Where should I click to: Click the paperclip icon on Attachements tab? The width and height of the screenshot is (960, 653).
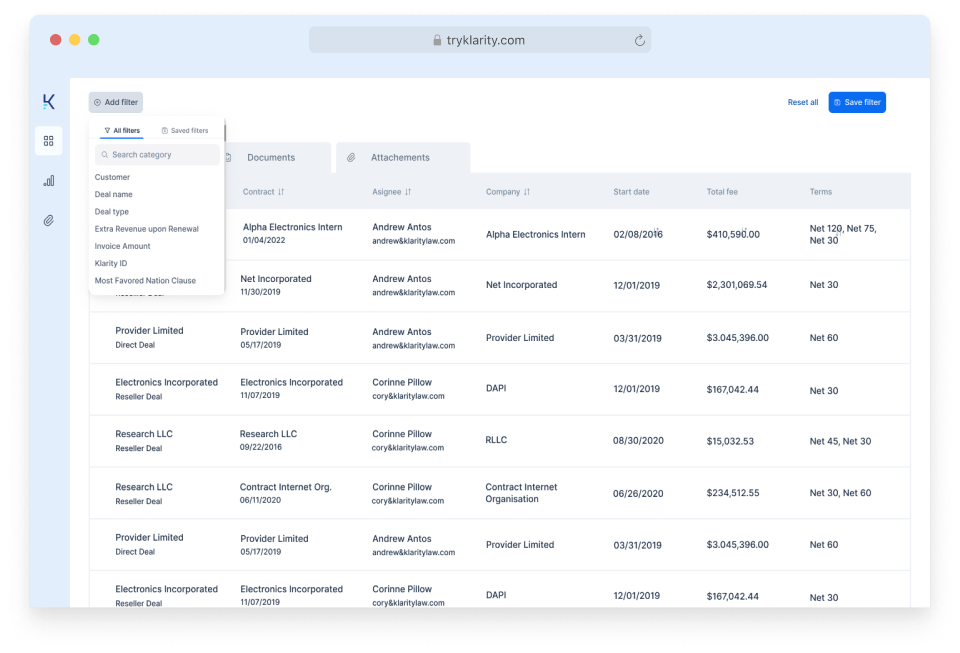350,157
